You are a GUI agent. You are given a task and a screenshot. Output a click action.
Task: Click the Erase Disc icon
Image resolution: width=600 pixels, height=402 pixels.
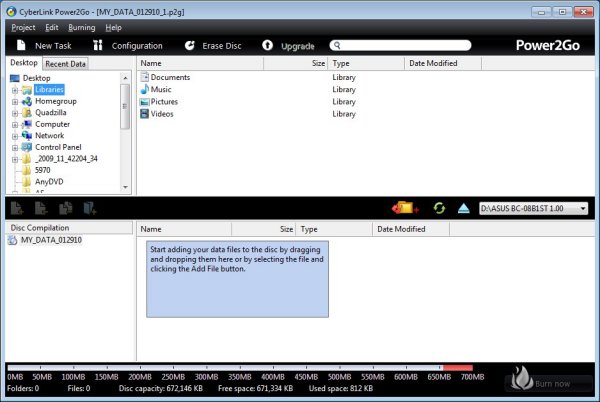click(x=189, y=46)
